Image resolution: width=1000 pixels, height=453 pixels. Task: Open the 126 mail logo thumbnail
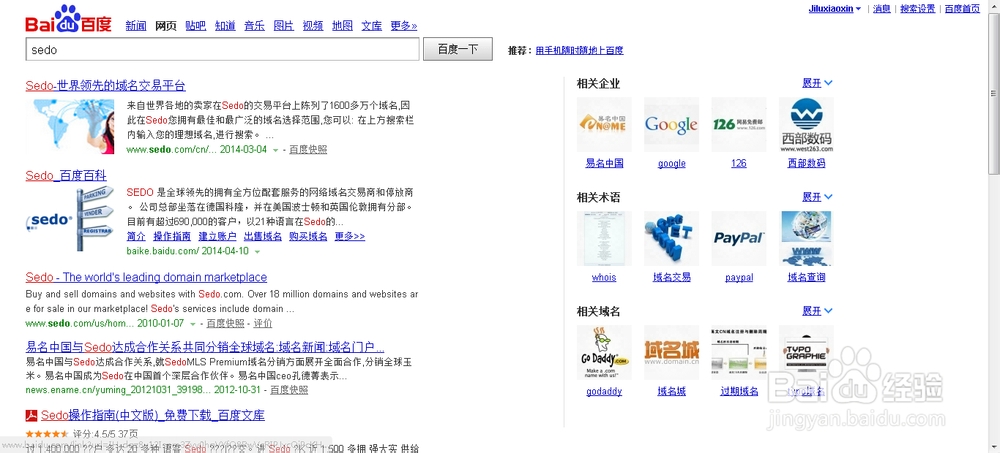tap(739, 124)
